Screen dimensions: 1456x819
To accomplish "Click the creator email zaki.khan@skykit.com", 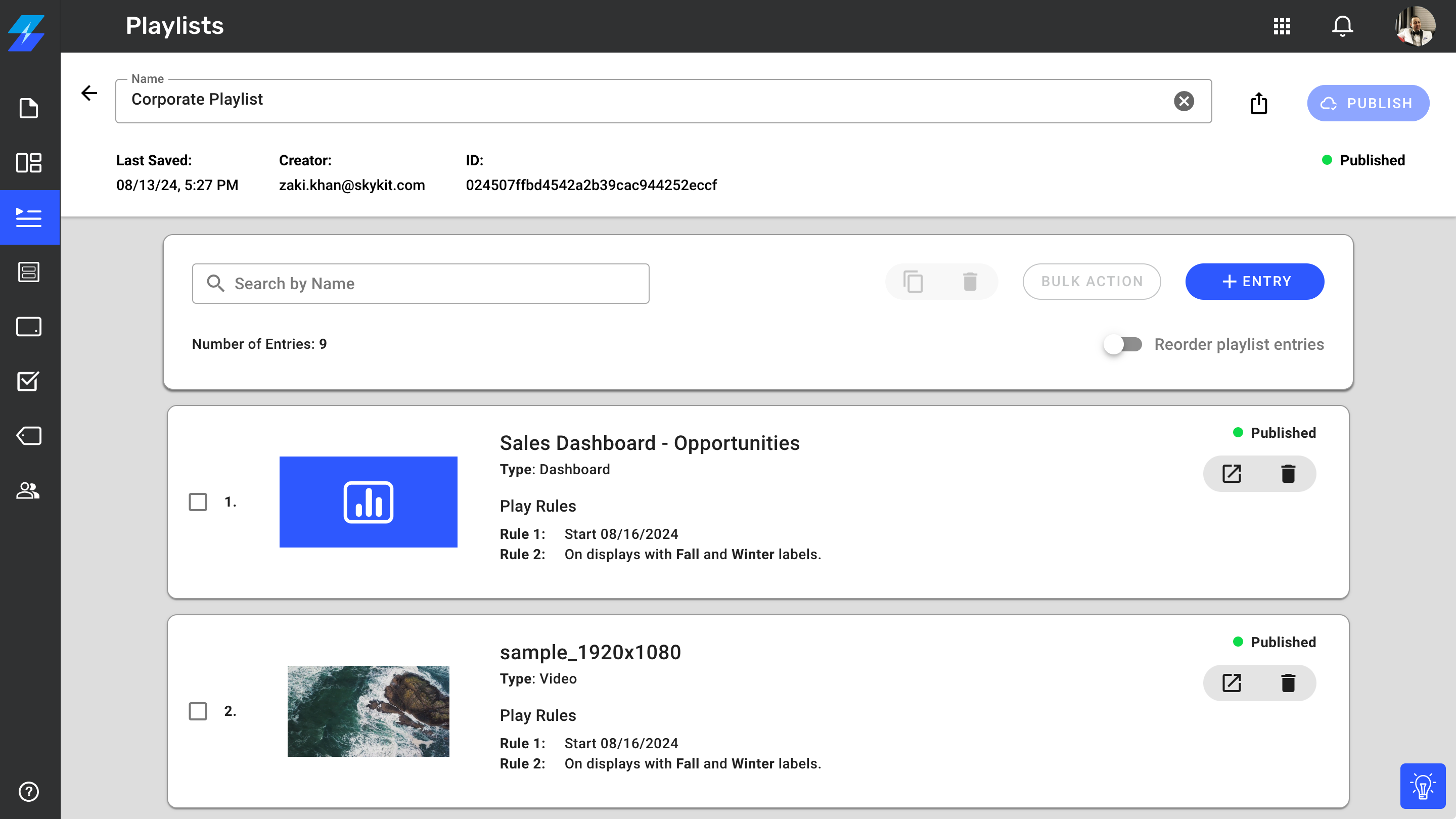I will 351,186.
